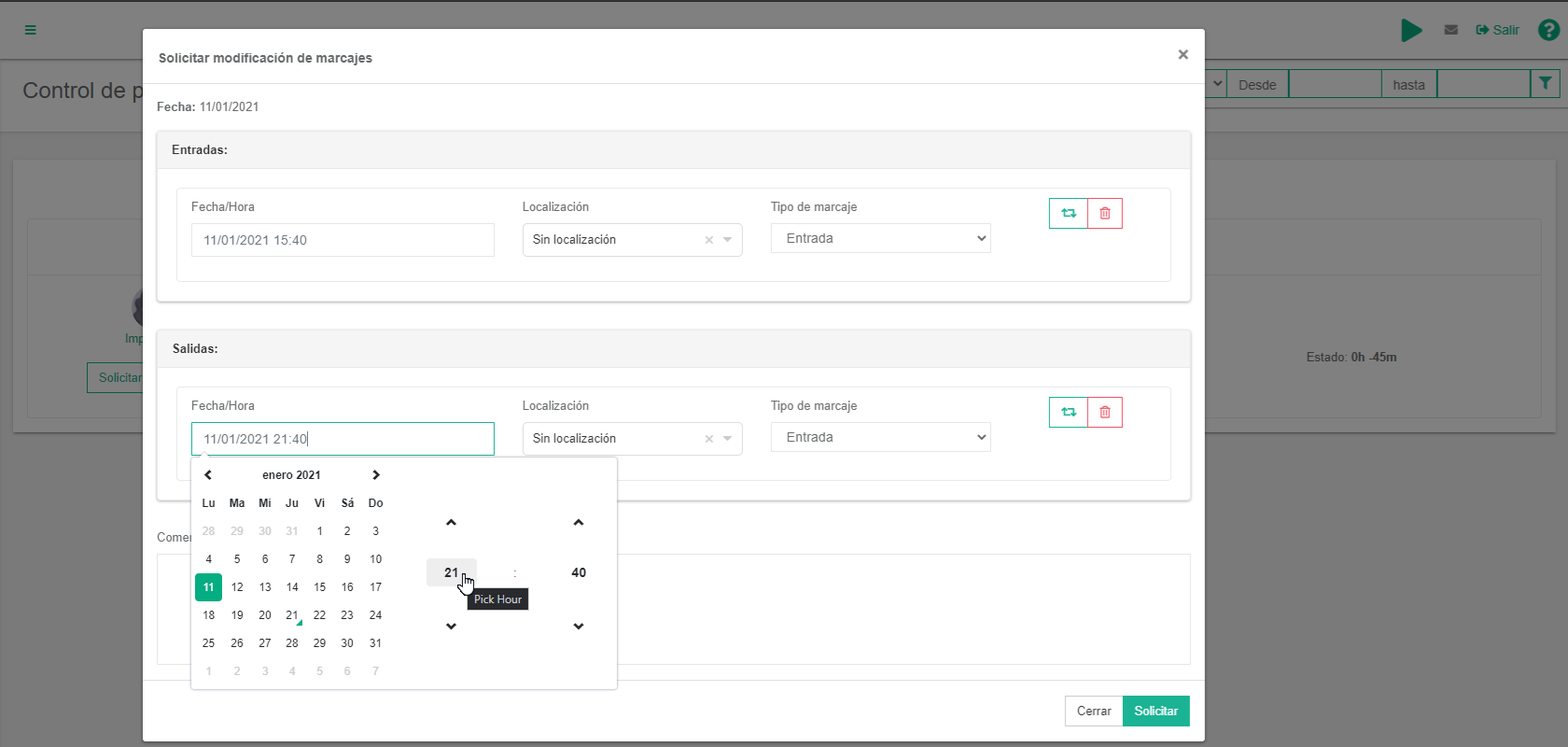Expand Localización dropdown in Entradas row
This screenshot has width=1568, height=747.
click(x=728, y=240)
